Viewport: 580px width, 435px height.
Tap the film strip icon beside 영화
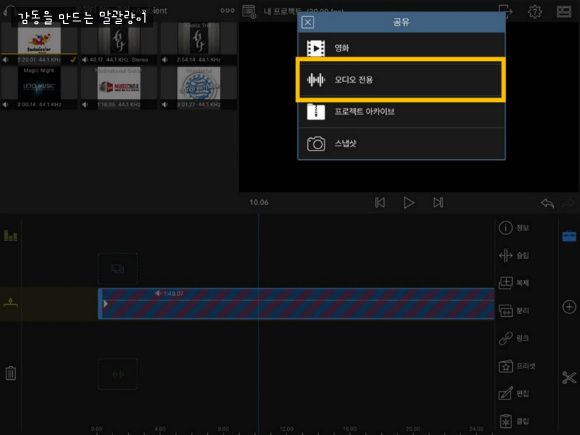click(x=316, y=48)
